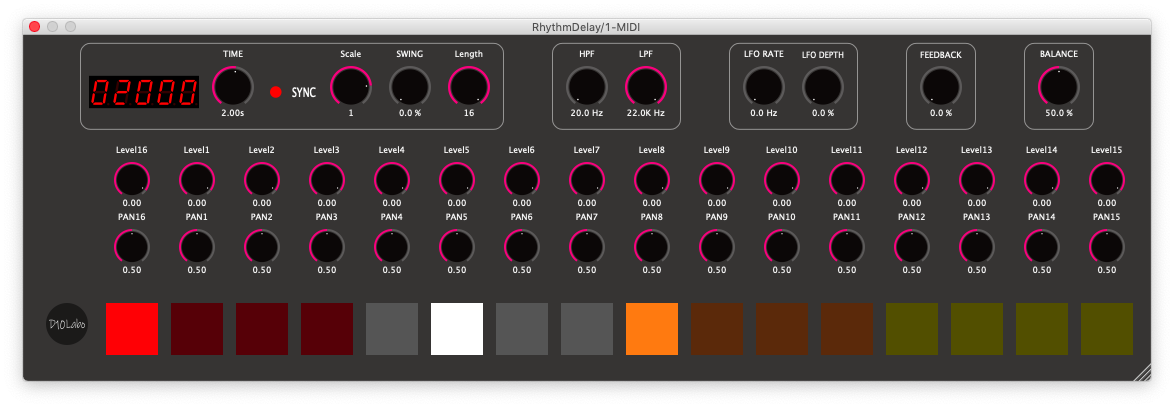
Task: Click the Level9 knob
Action: coord(717,180)
